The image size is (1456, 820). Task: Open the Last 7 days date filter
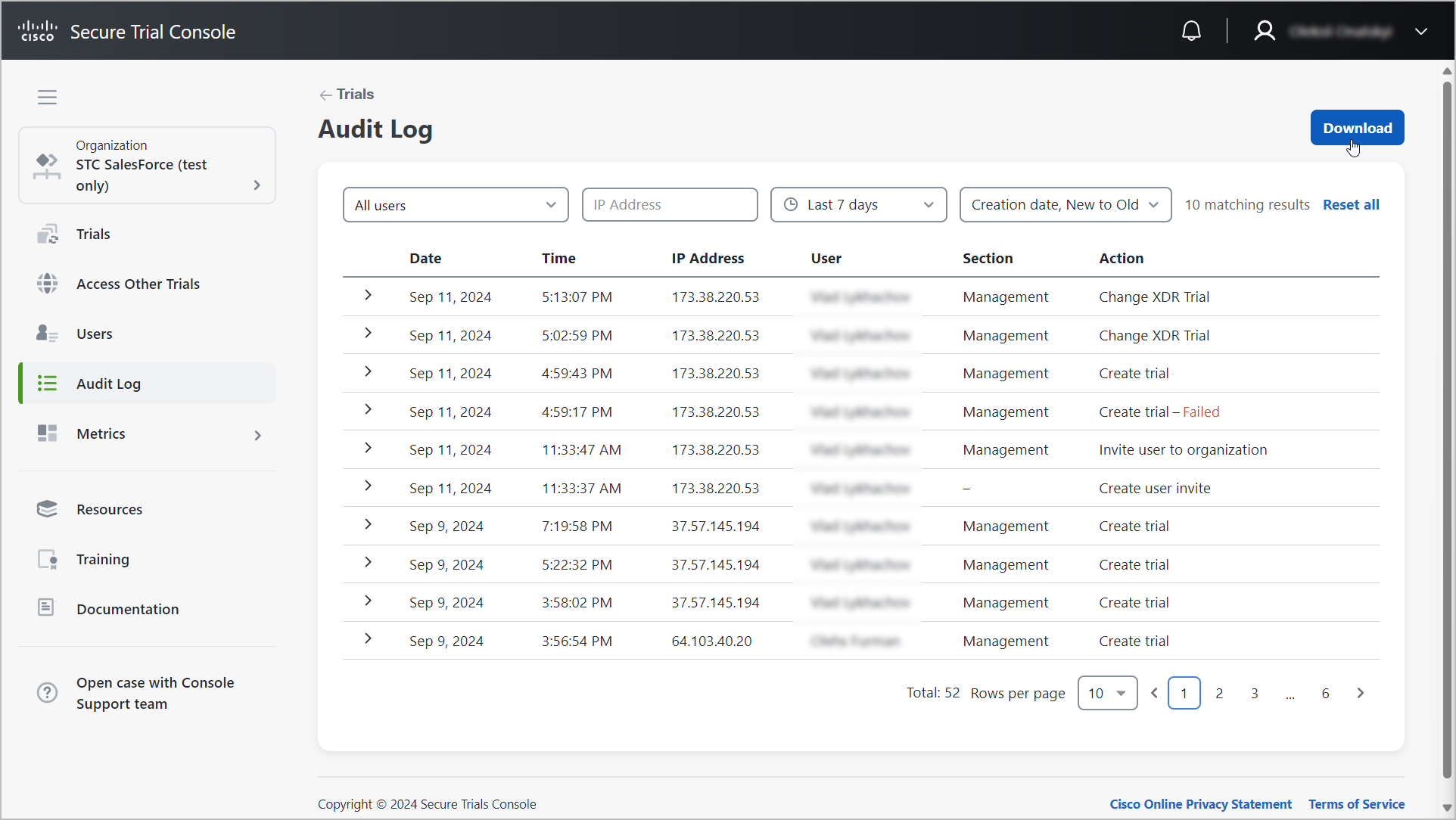pyautogui.click(x=858, y=205)
